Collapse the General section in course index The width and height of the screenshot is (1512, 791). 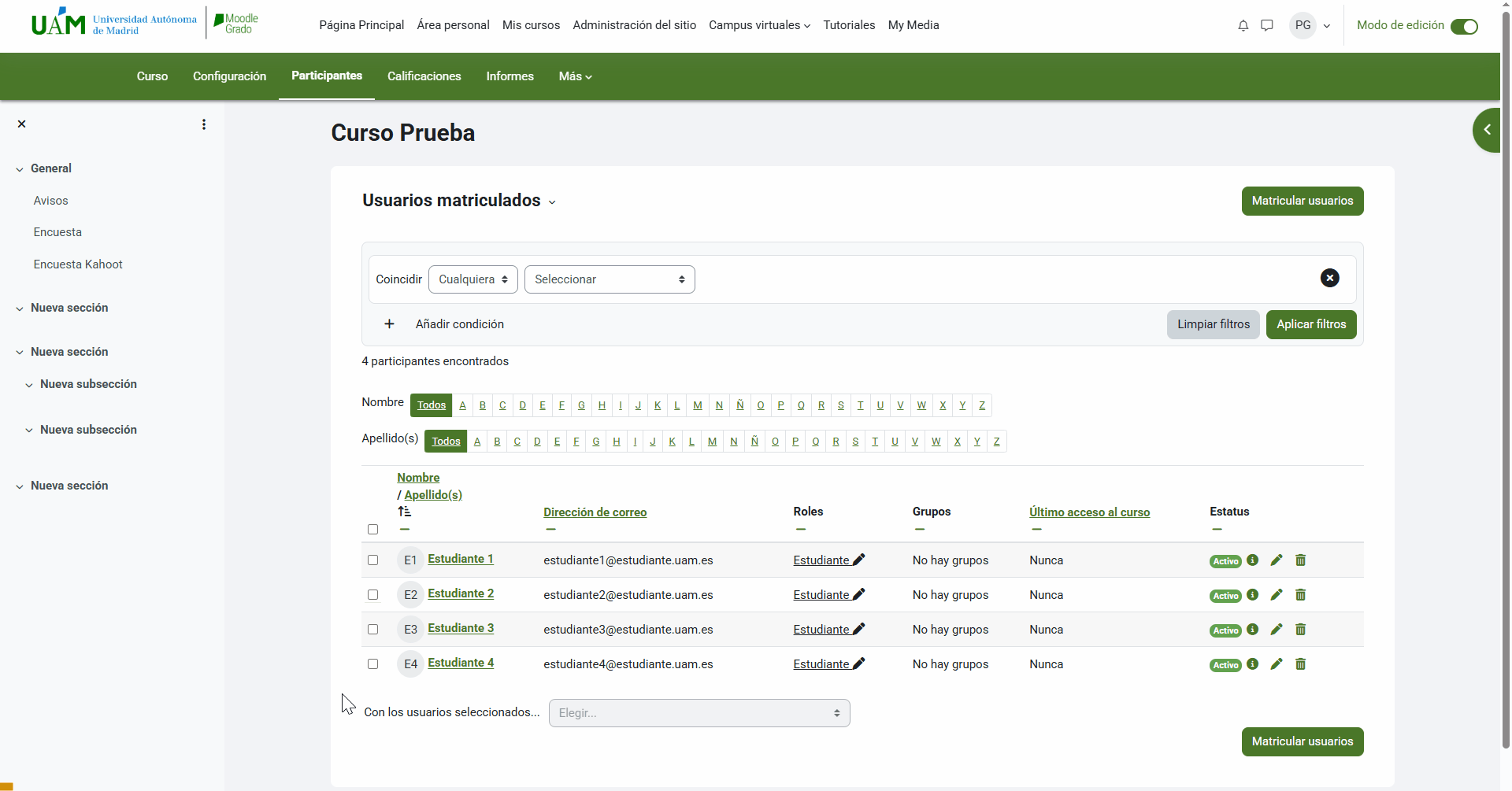(x=20, y=169)
